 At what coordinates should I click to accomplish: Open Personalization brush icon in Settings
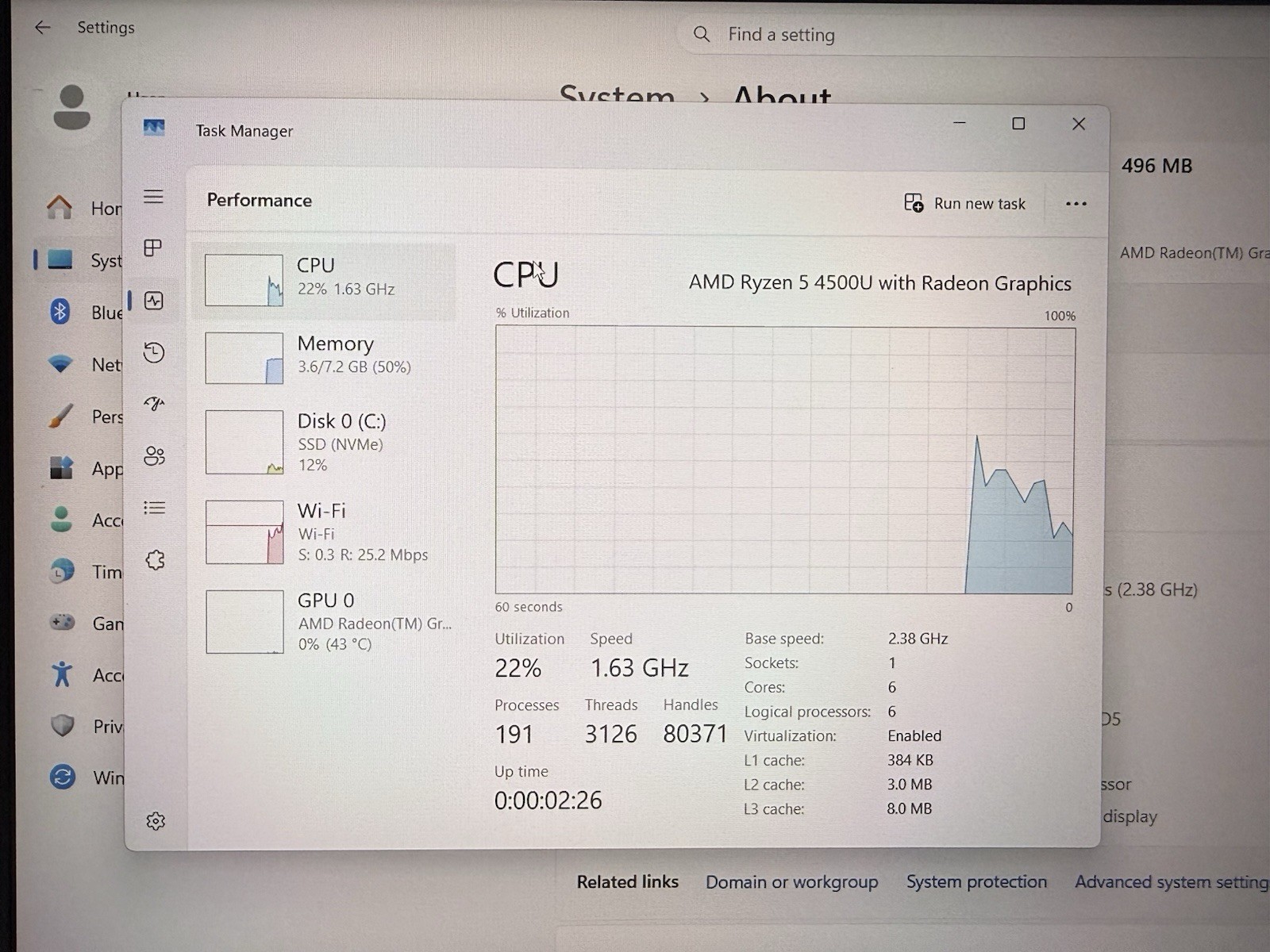(x=61, y=416)
